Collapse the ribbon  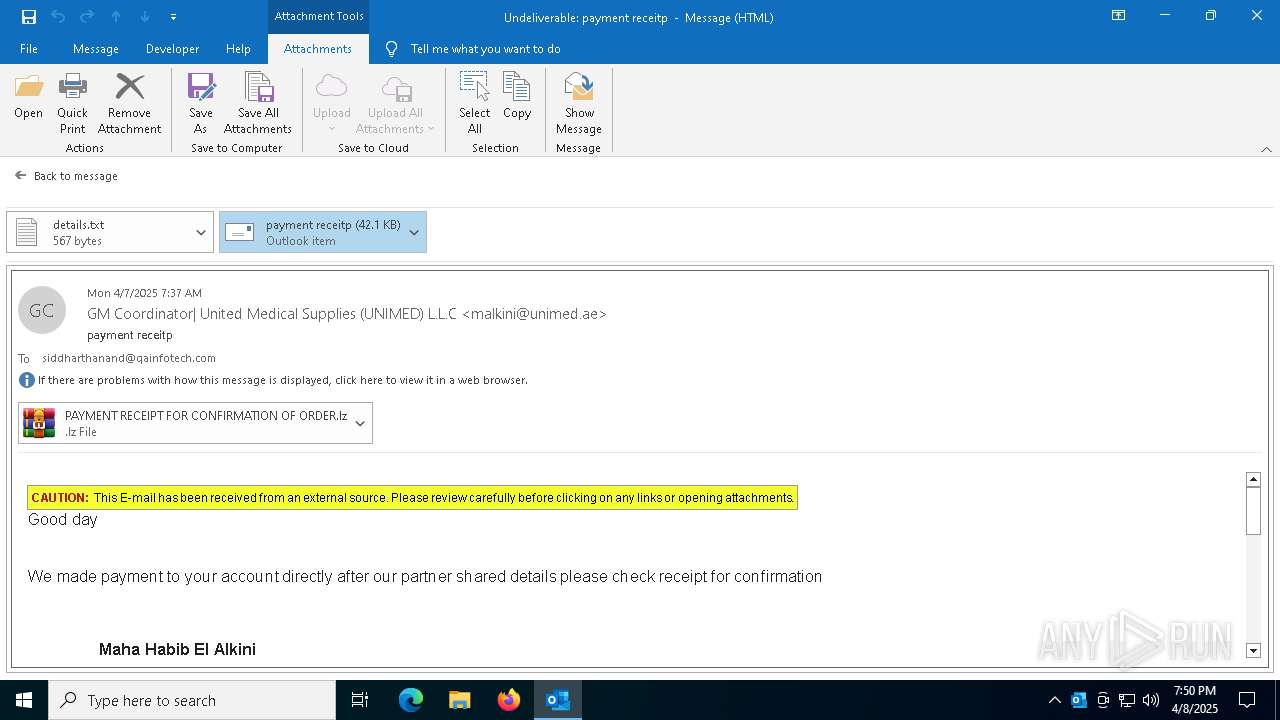tap(1266, 149)
